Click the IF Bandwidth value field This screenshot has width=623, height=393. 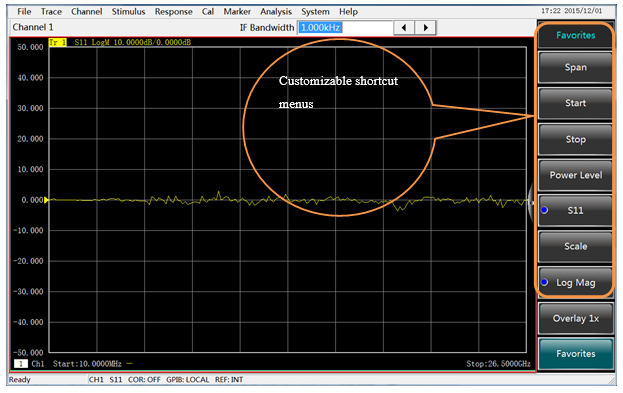(345, 28)
